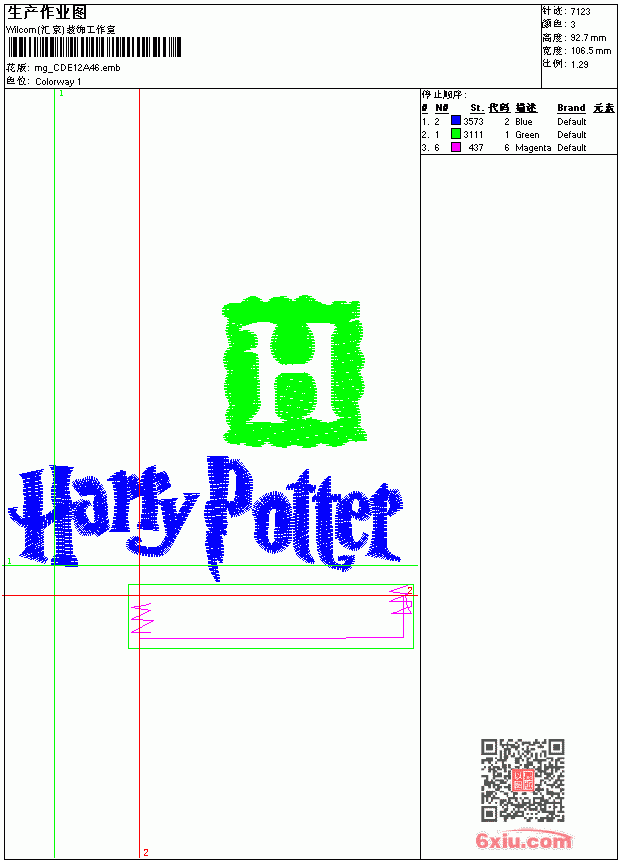
Task: Click the magenta color swatch in row 3
Action: [455, 147]
